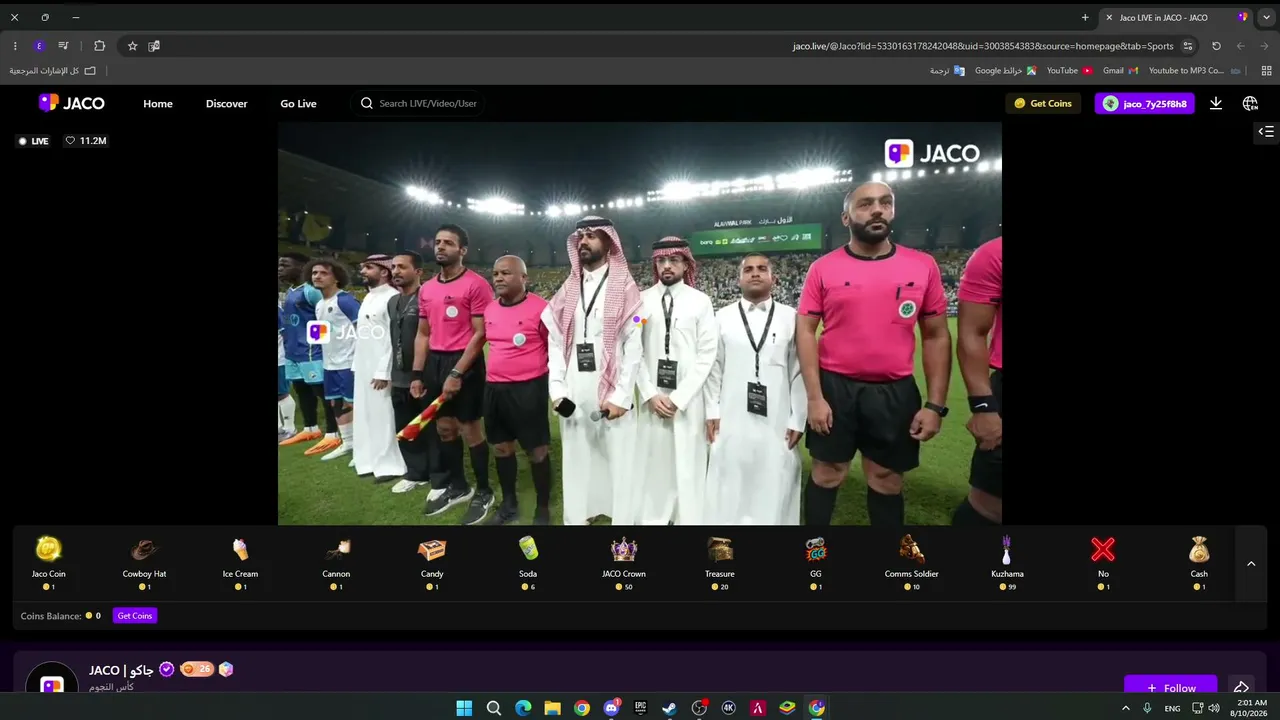Send the Candy gift
Screen dimensions: 1280x720
tap(432, 563)
